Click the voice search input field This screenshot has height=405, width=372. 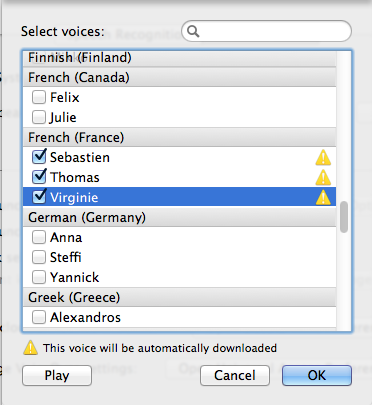pyautogui.click(x=267, y=31)
